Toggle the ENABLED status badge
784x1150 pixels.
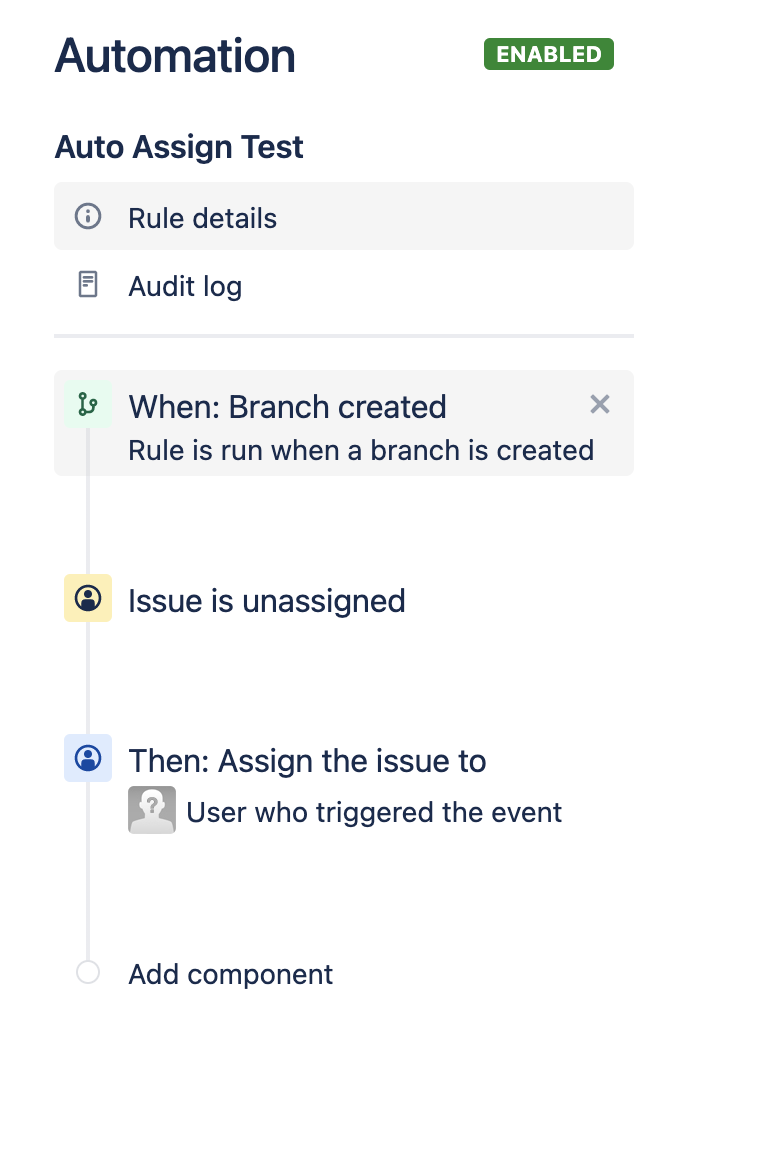pos(549,54)
